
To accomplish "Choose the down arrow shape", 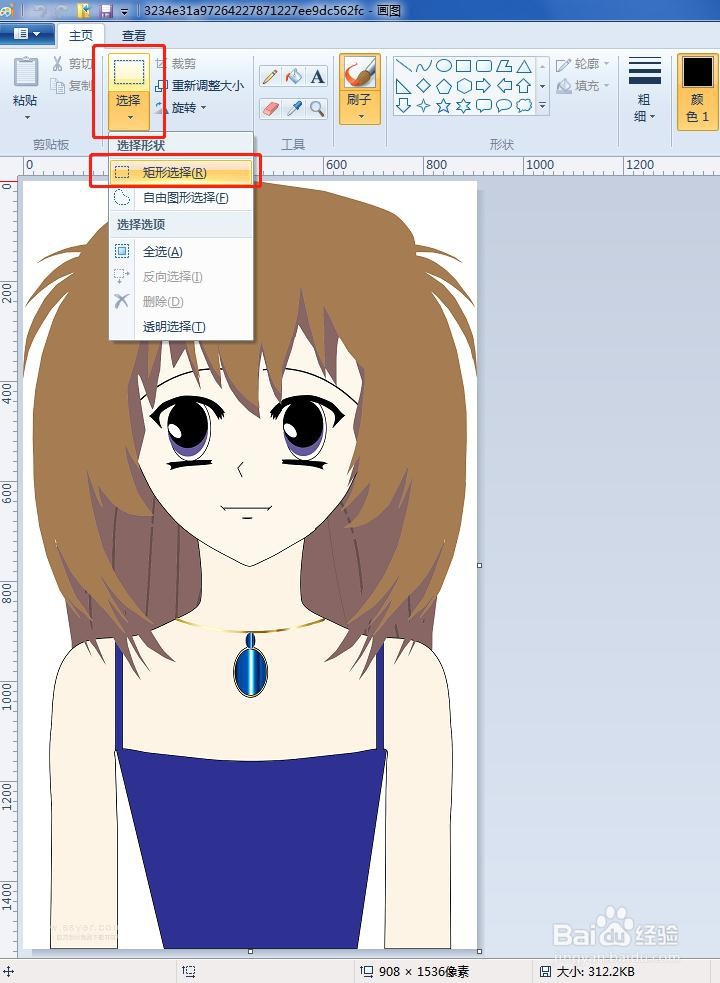I will (404, 105).
